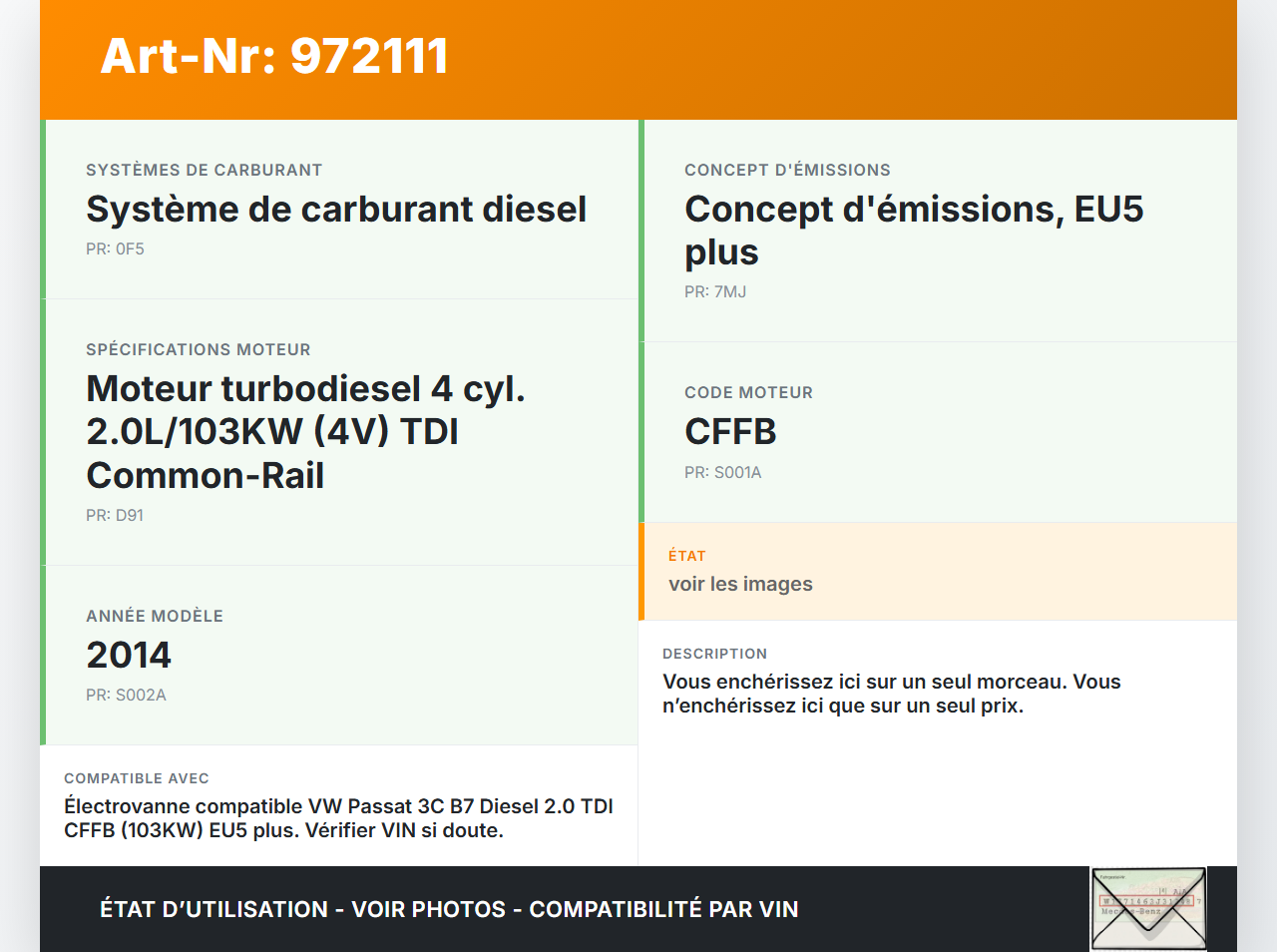Click the "voir les images" text

[740, 585]
